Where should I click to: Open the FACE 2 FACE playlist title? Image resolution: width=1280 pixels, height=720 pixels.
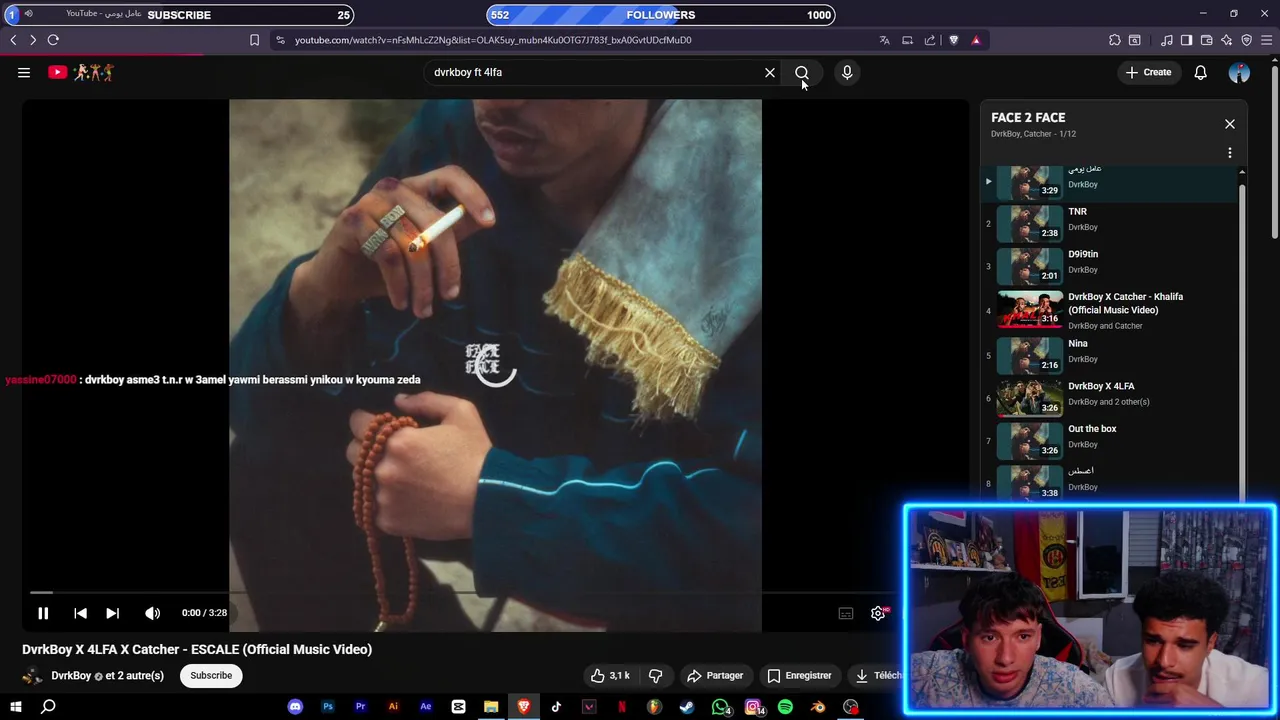pyautogui.click(x=1028, y=117)
